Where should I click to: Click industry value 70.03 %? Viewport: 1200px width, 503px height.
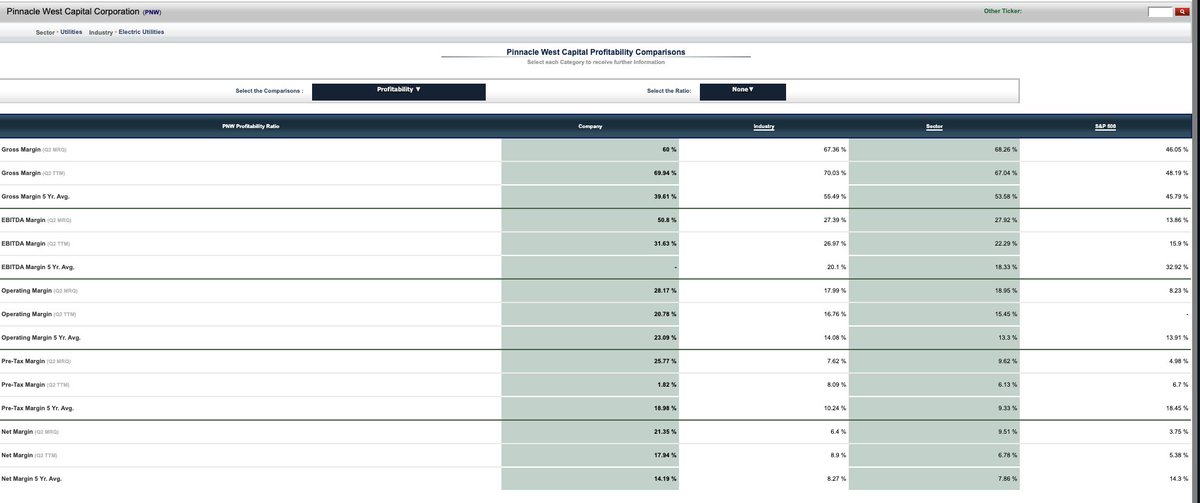[x=835, y=173]
